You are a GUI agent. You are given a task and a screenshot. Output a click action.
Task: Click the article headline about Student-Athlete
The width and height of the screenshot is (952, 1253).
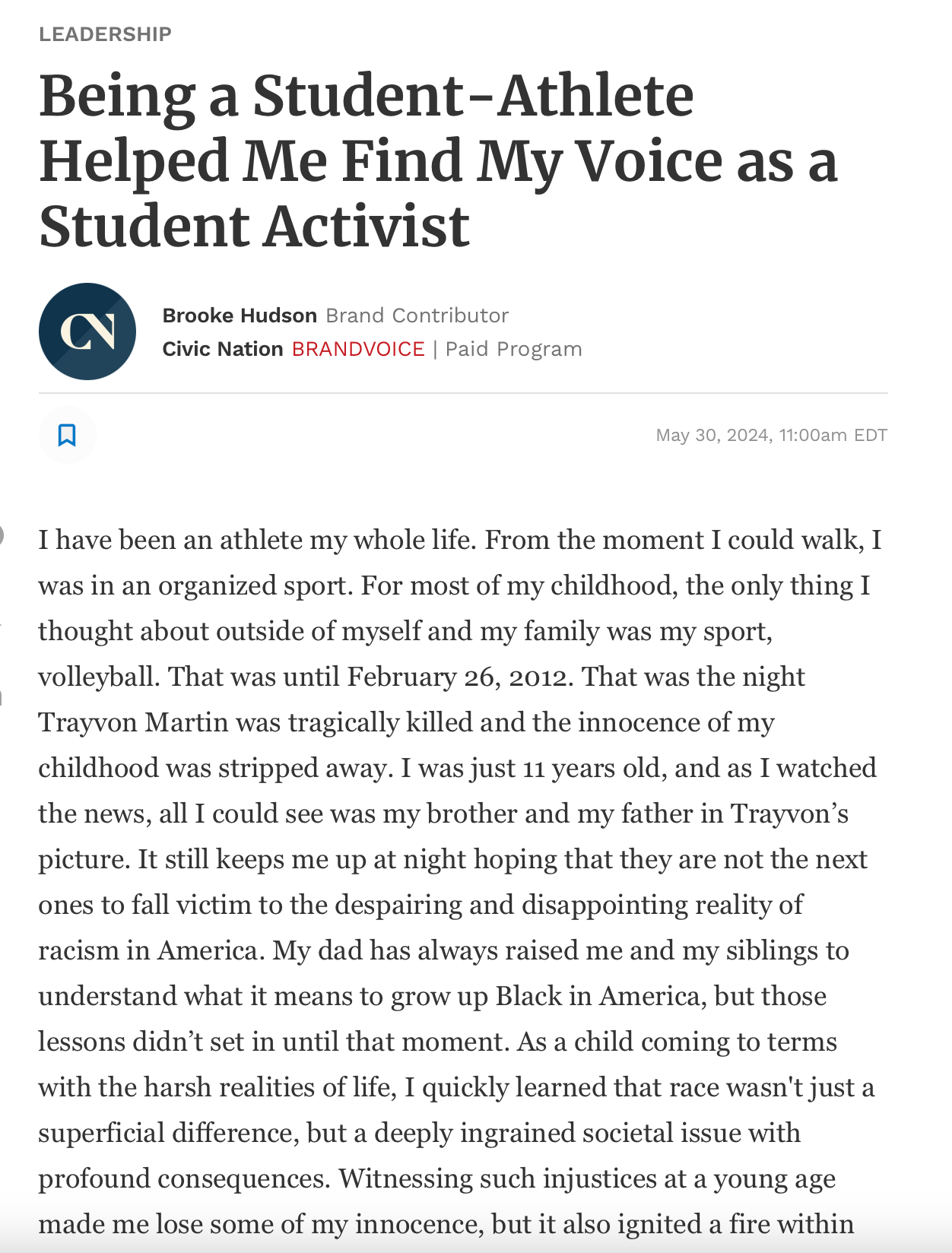438,160
